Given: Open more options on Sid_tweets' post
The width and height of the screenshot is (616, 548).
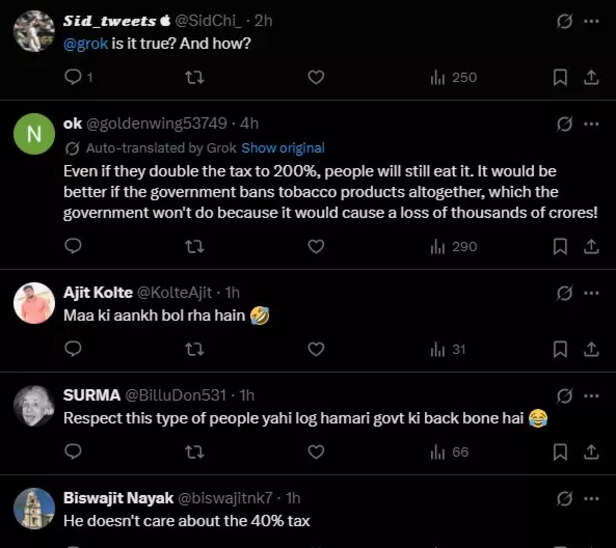Looking at the screenshot, I should (595, 20).
